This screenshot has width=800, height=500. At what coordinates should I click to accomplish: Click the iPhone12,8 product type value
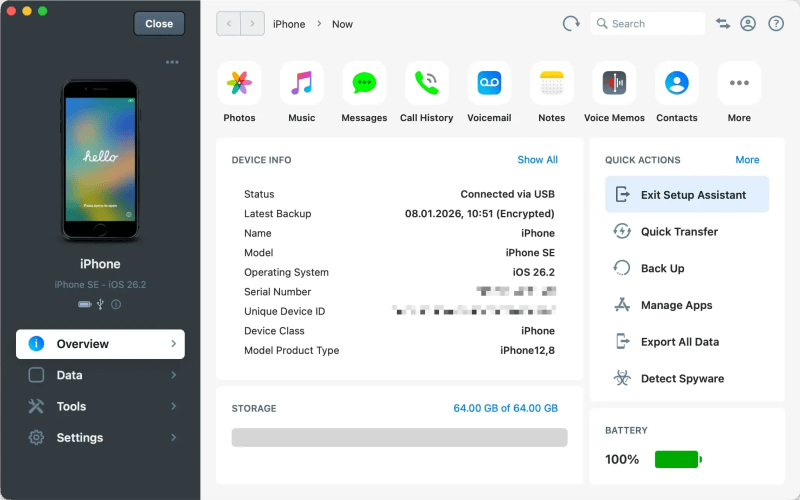click(x=527, y=351)
